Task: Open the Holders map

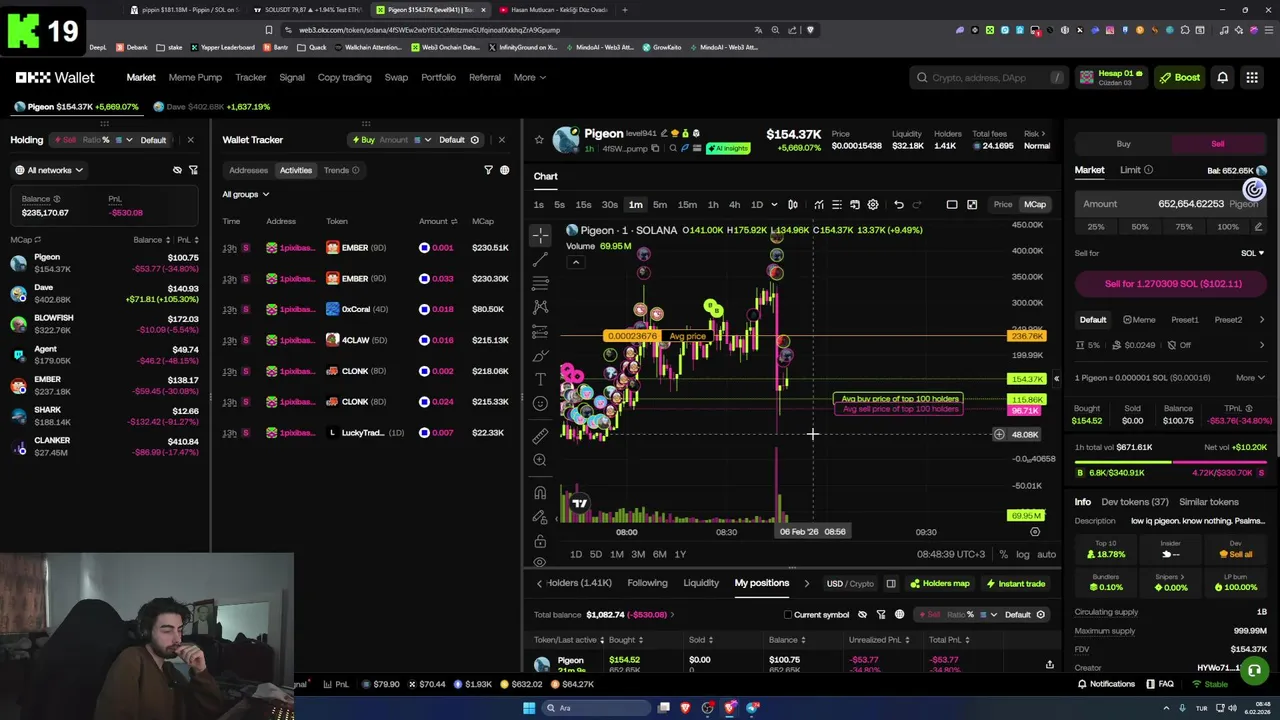Action: click(939, 583)
